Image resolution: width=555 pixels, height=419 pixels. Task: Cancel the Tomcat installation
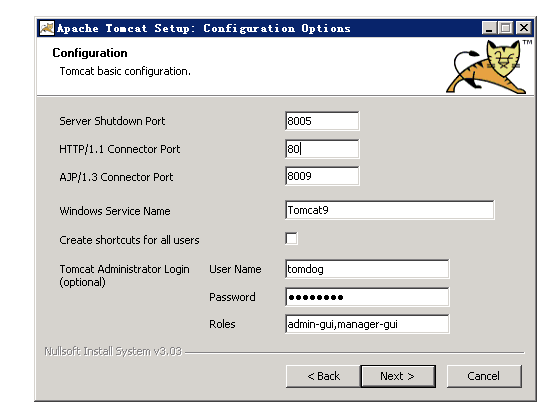click(x=484, y=376)
